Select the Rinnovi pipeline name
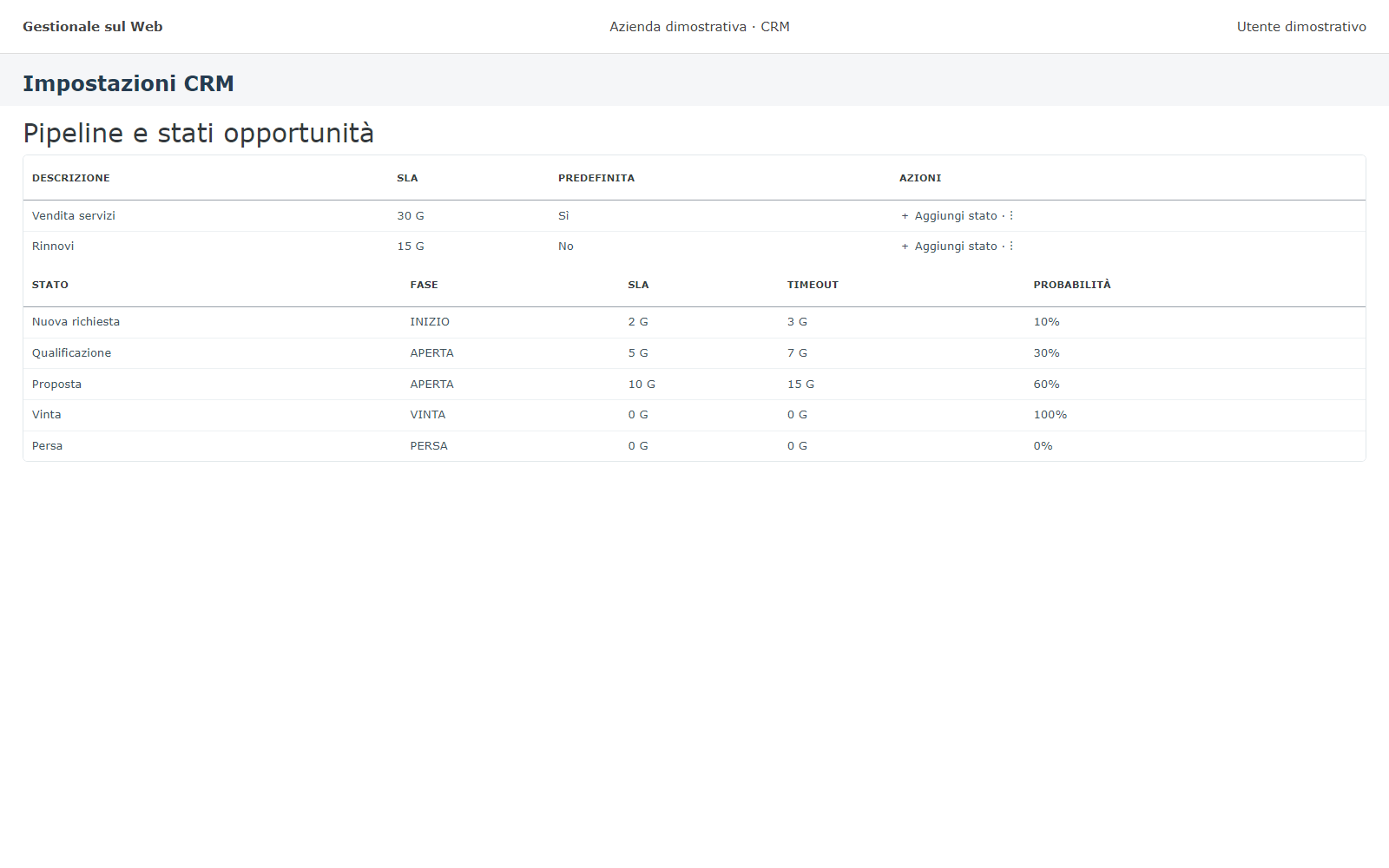 (53, 247)
